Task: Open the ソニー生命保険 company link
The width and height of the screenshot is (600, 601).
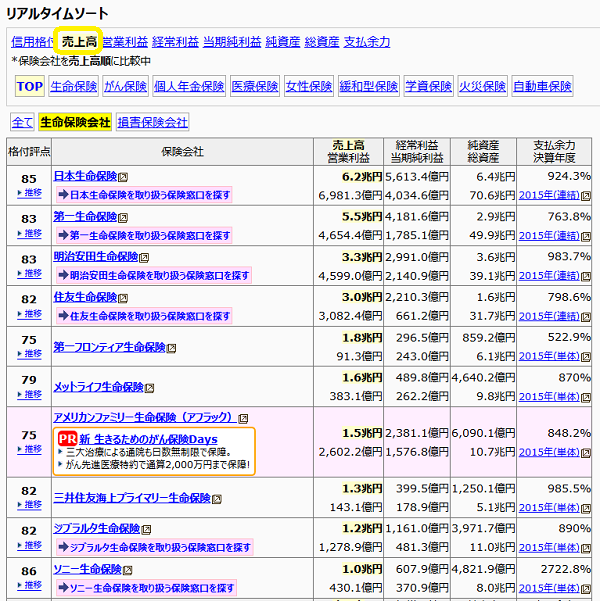Action: [x=87, y=569]
